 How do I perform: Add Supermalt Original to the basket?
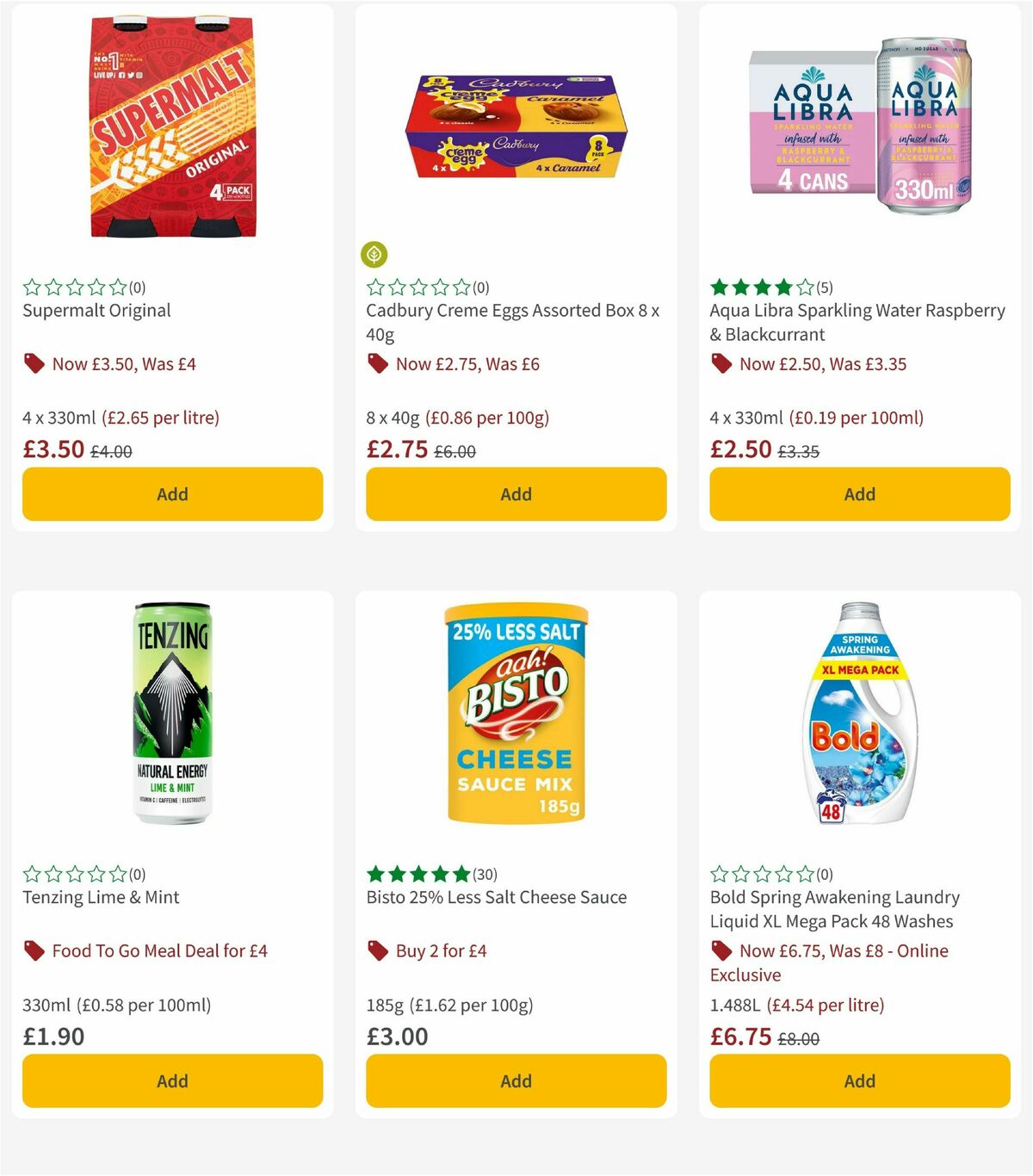[x=172, y=494]
